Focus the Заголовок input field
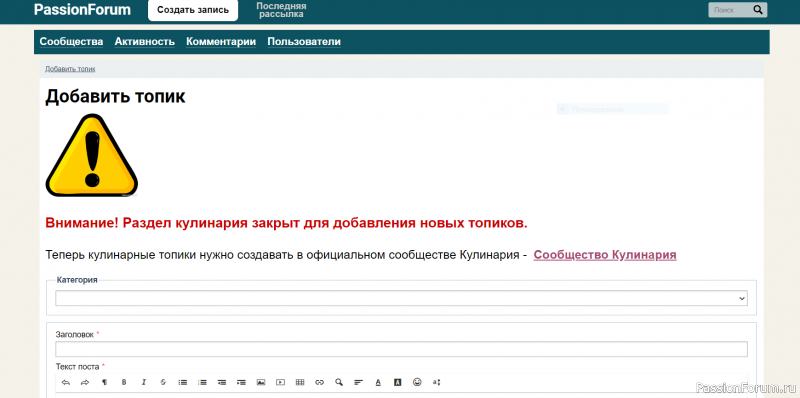800x398 pixels. (402, 350)
